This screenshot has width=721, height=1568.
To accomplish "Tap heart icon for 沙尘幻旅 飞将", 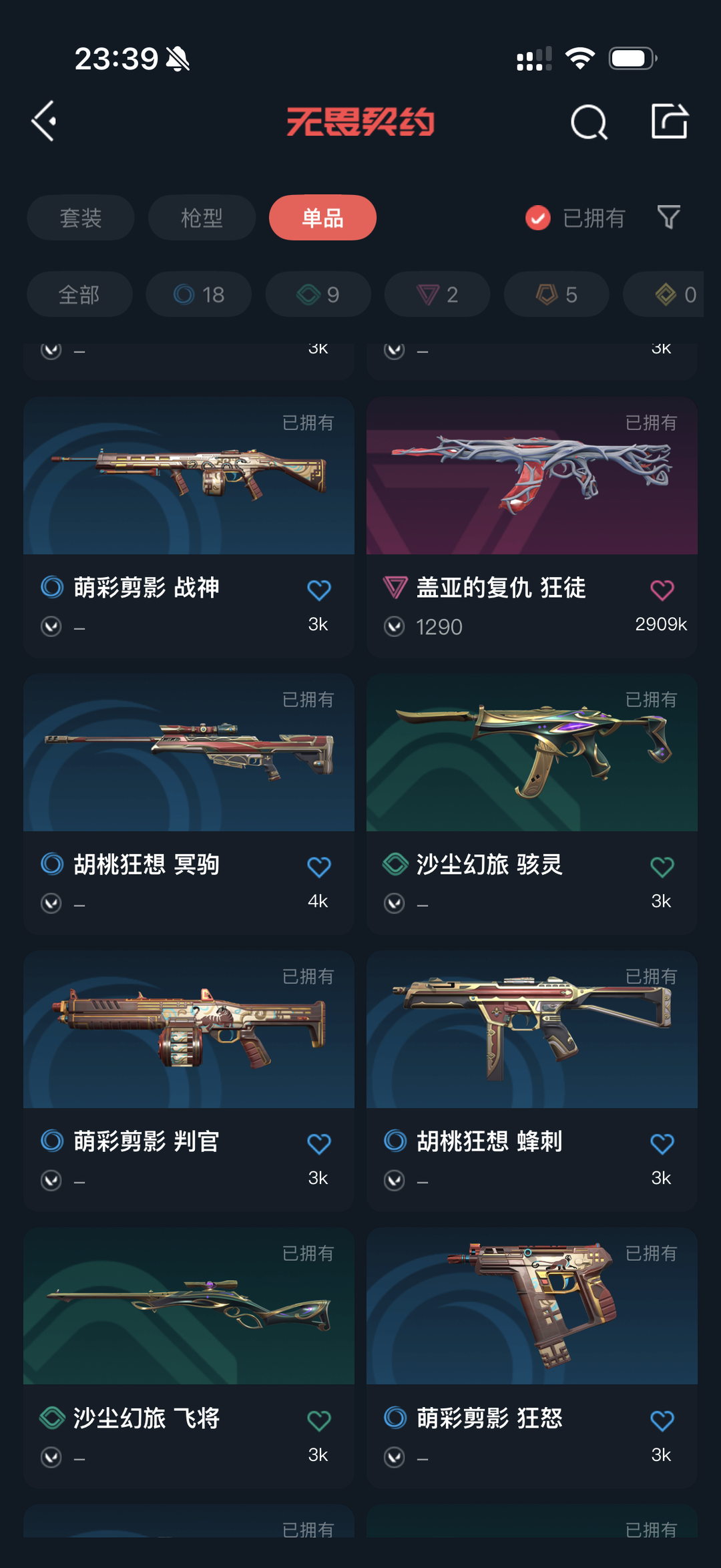I will [318, 1420].
